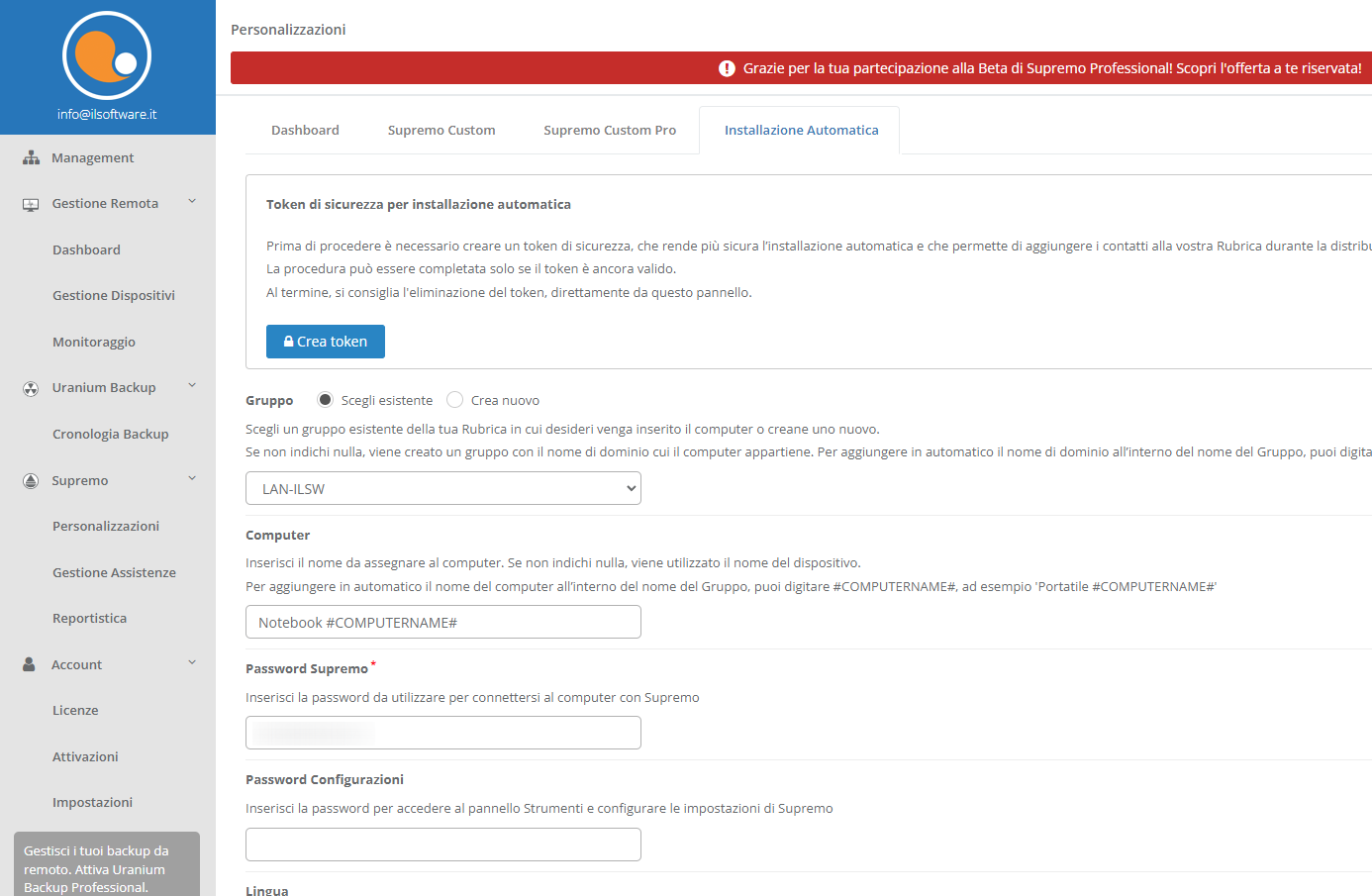The width and height of the screenshot is (1372, 896).
Task: Select the 'Crea nuovo' radio option
Action: click(454, 400)
